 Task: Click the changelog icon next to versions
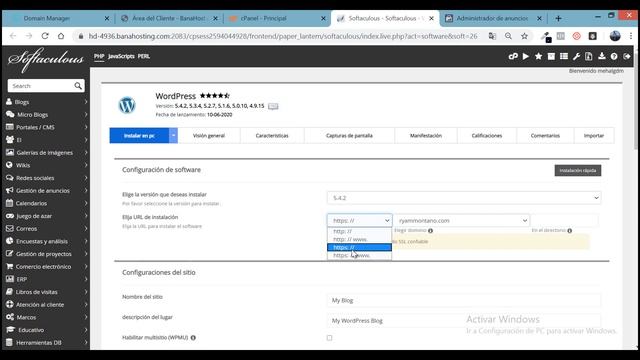pos(273,106)
